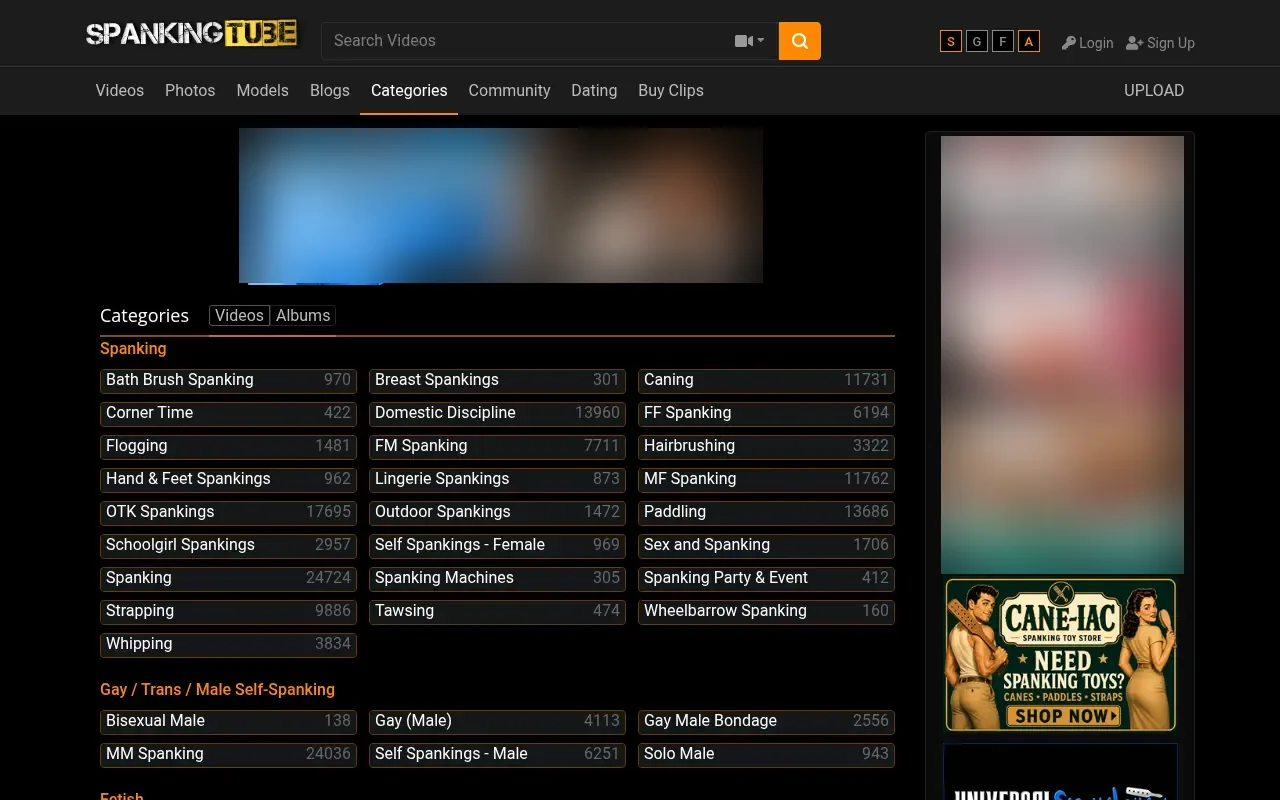Screen dimensions: 1280x800
Task: Click the Gay / Trans / Male Self-Spanking heading
Action: pyautogui.click(x=217, y=690)
